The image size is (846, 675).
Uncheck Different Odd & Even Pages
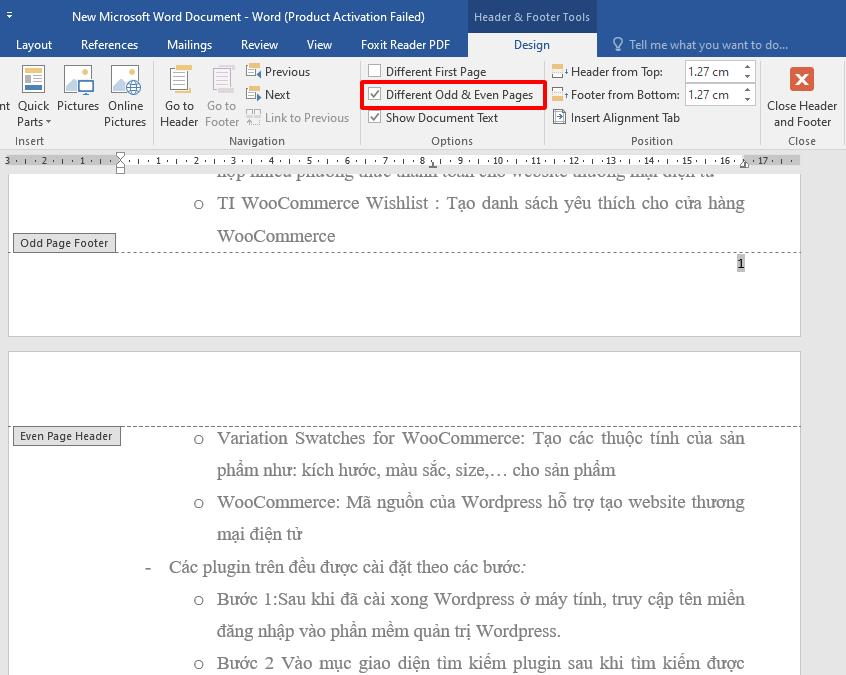(x=375, y=94)
